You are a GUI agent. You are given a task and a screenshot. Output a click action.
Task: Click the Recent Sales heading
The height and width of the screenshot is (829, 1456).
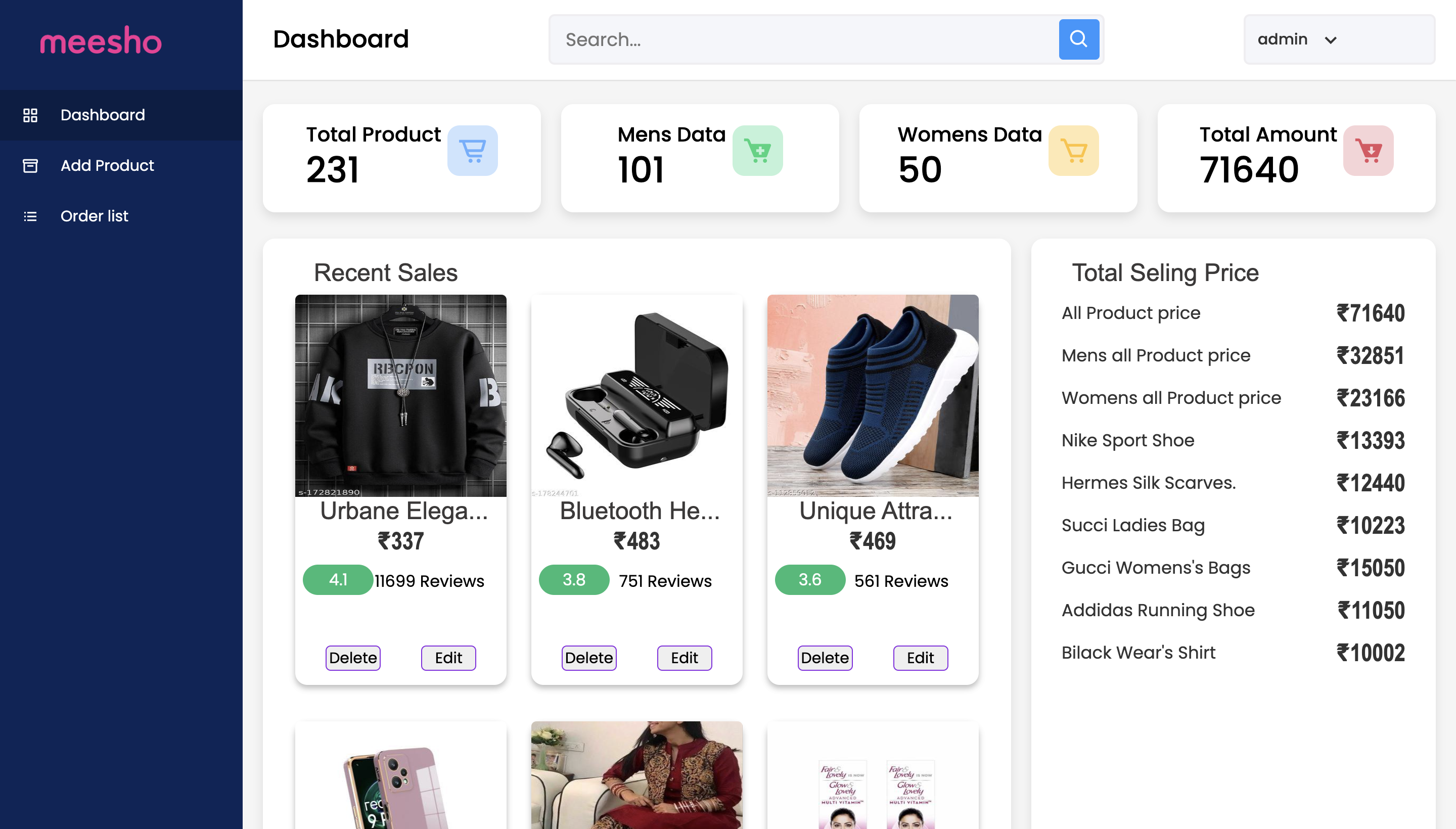tap(386, 273)
